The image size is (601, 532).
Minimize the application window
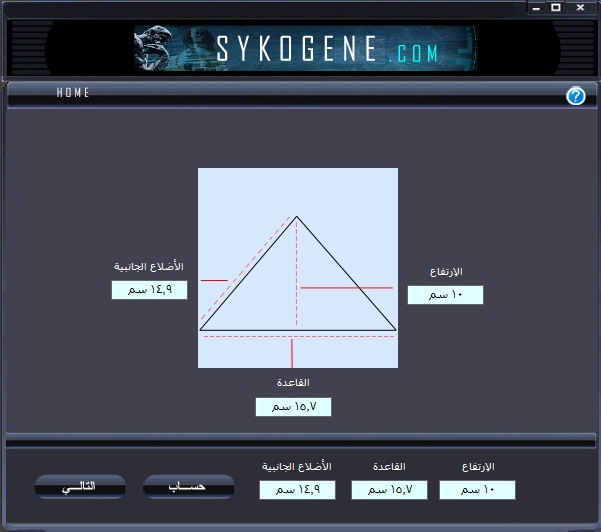pyautogui.click(x=537, y=7)
